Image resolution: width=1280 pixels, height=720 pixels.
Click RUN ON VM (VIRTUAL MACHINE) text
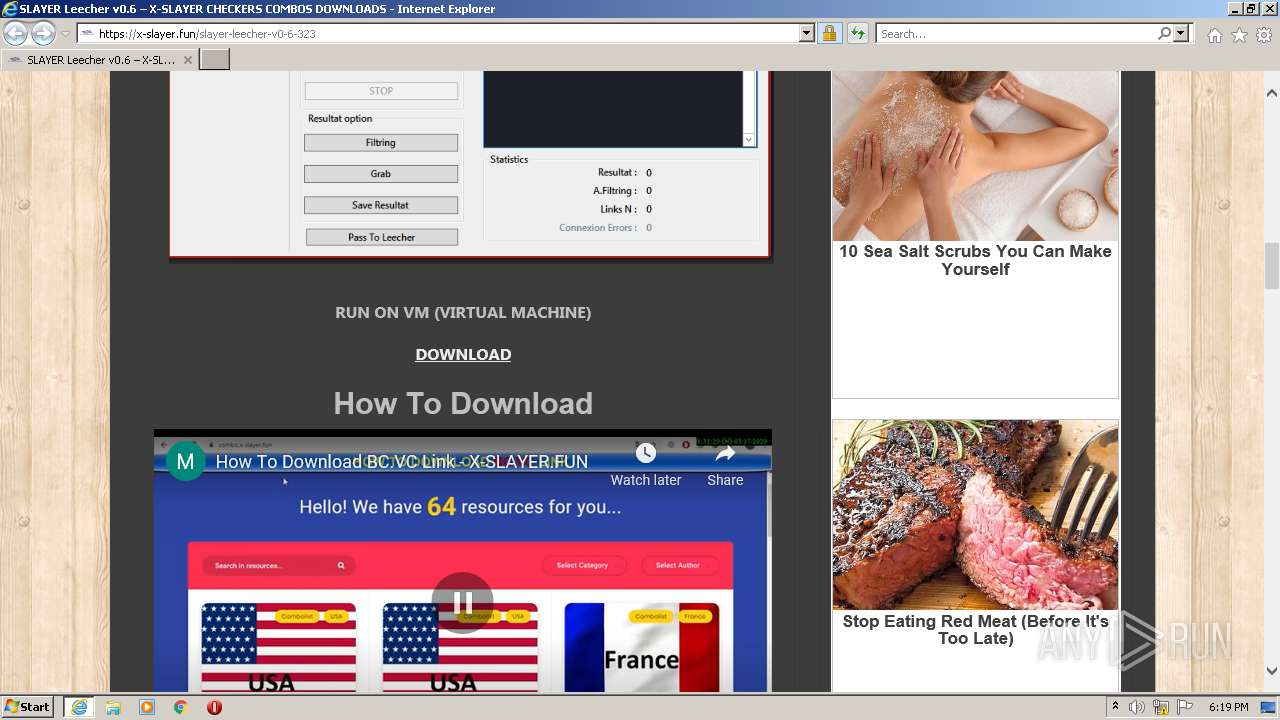tap(463, 312)
